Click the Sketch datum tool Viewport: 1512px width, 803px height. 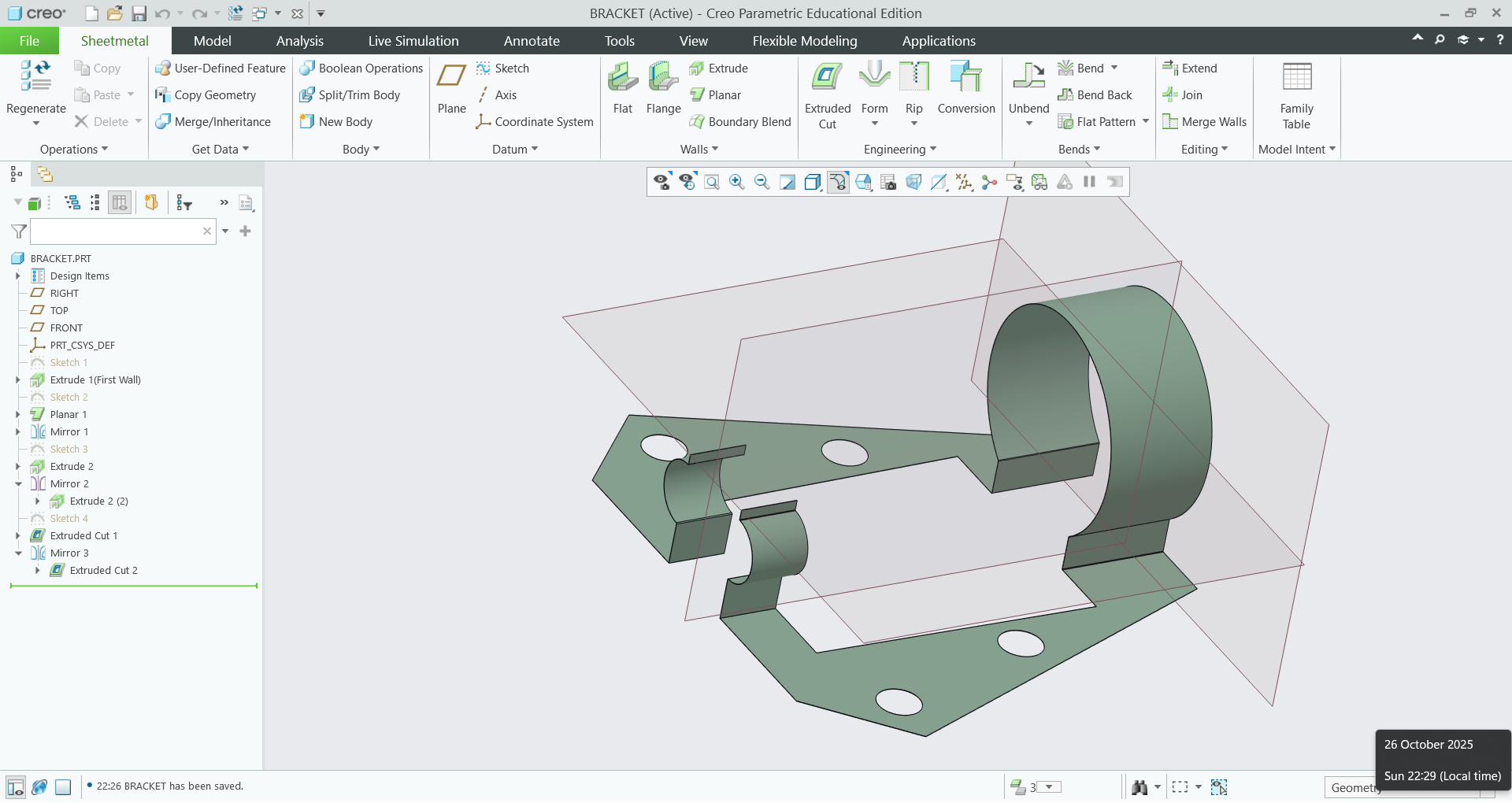point(502,68)
